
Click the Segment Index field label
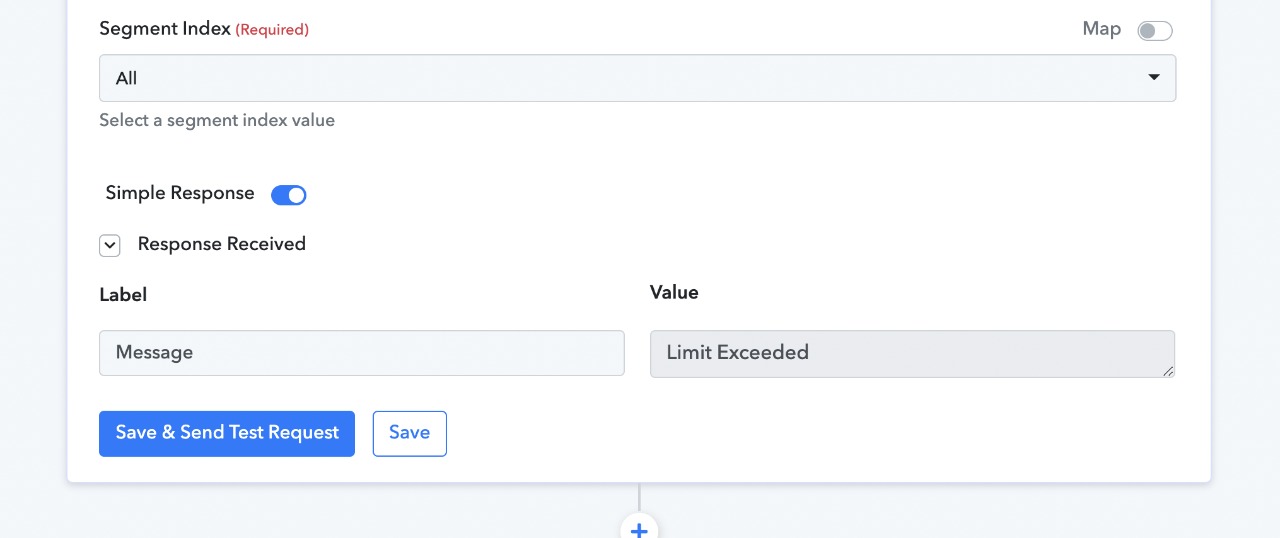[x=165, y=29]
